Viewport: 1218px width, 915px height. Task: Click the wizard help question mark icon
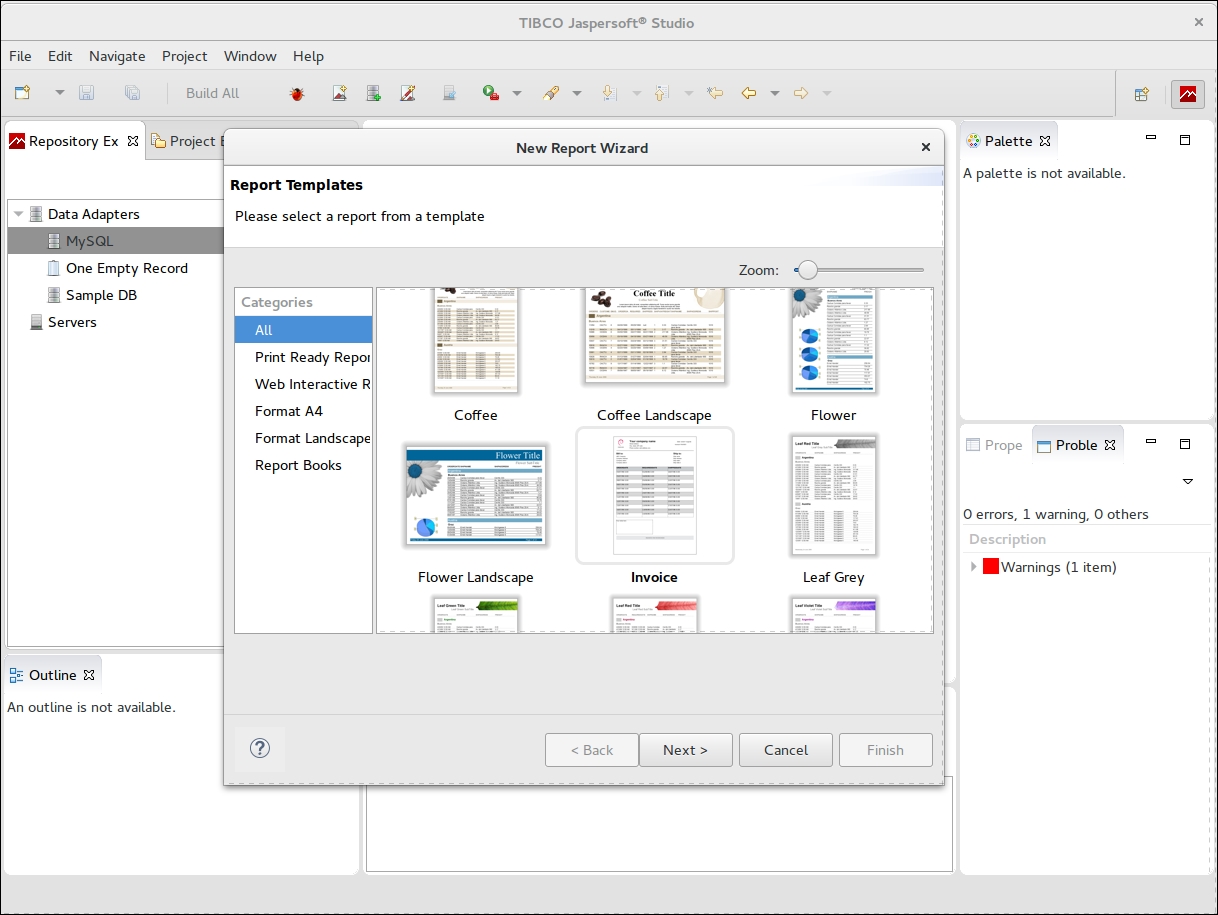click(x=260, y=748)
